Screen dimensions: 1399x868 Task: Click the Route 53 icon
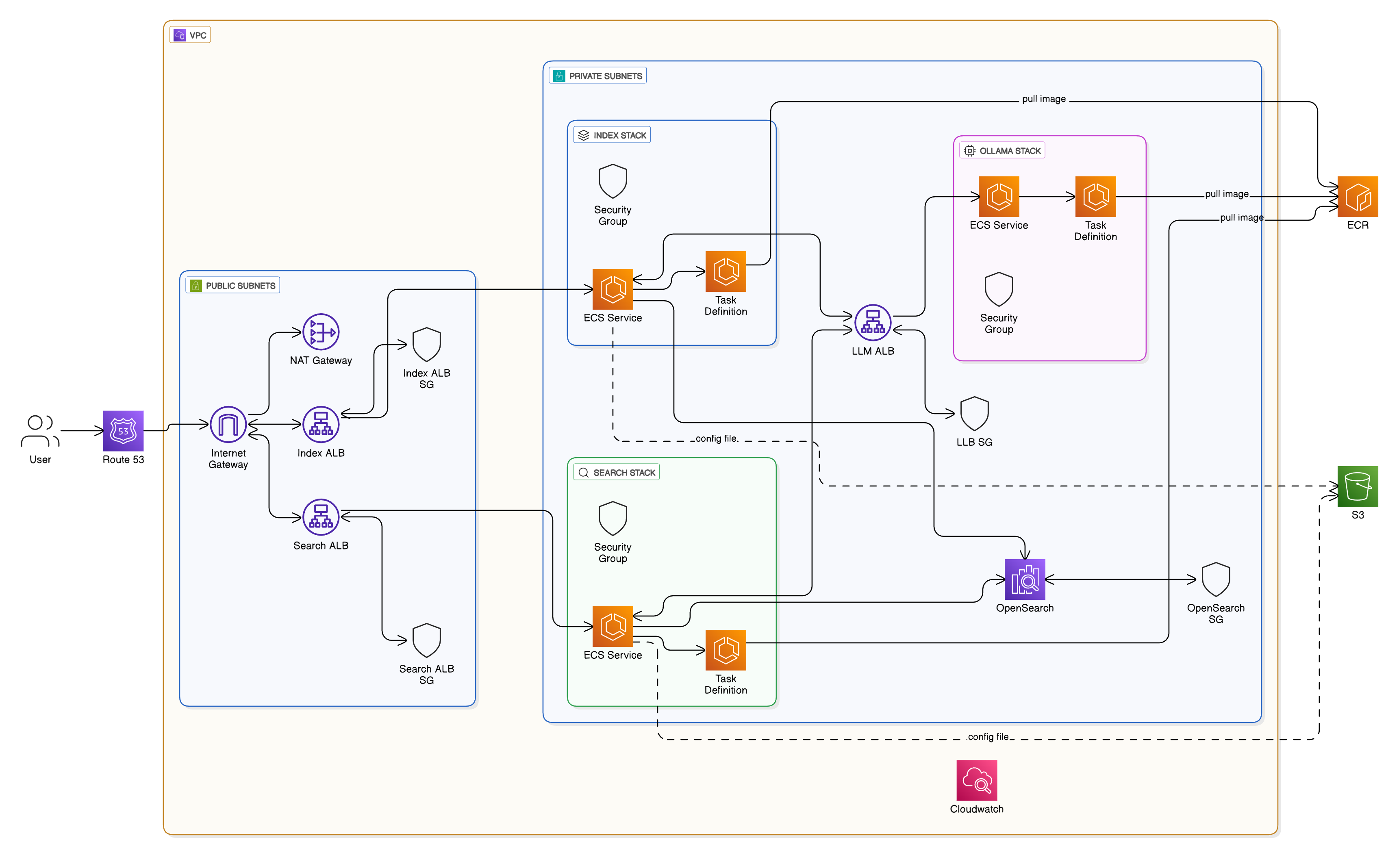(x=123, y=431)
